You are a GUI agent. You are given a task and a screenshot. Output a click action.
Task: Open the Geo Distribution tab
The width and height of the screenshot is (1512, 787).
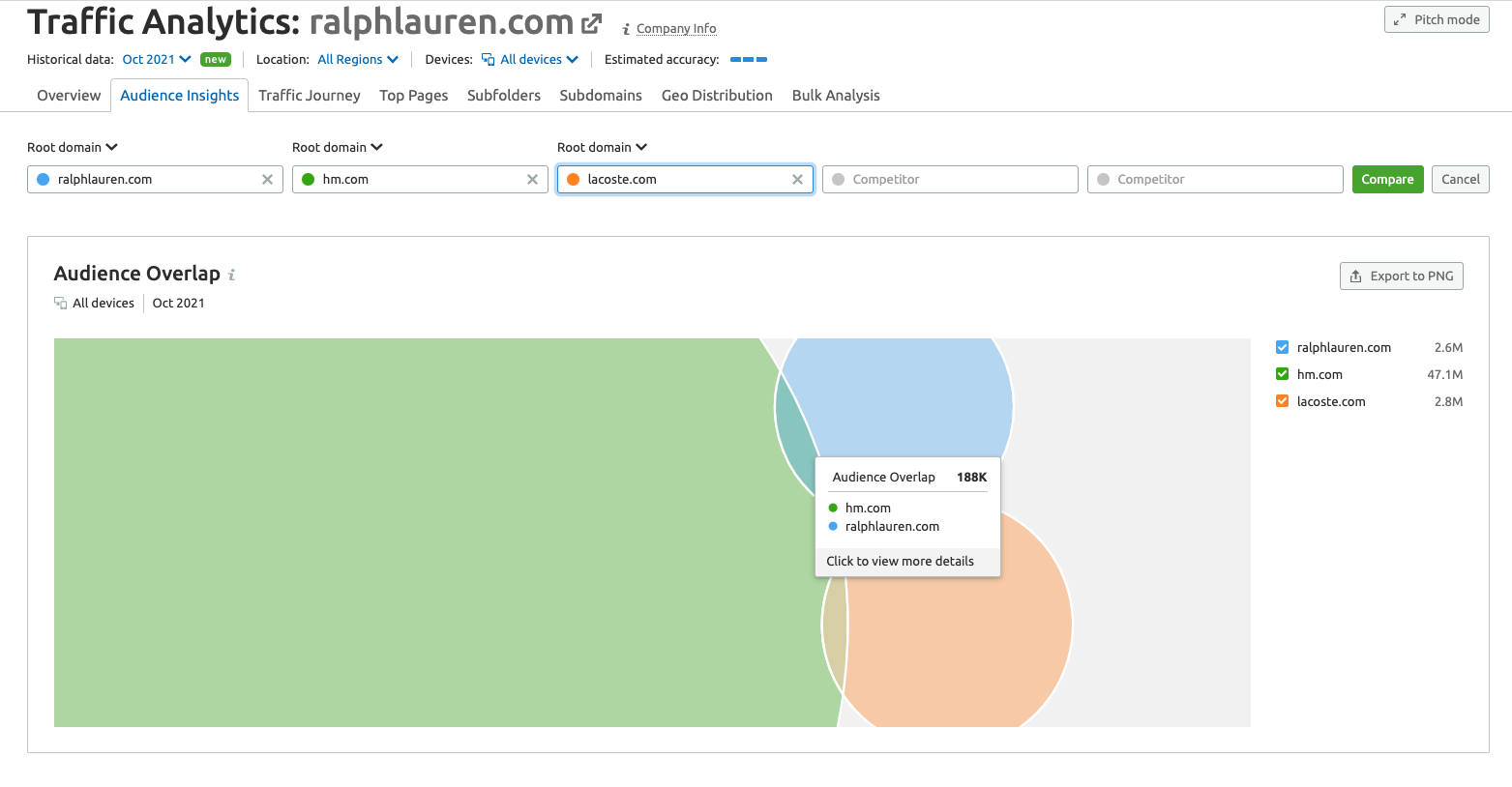[x=717, y=96]
